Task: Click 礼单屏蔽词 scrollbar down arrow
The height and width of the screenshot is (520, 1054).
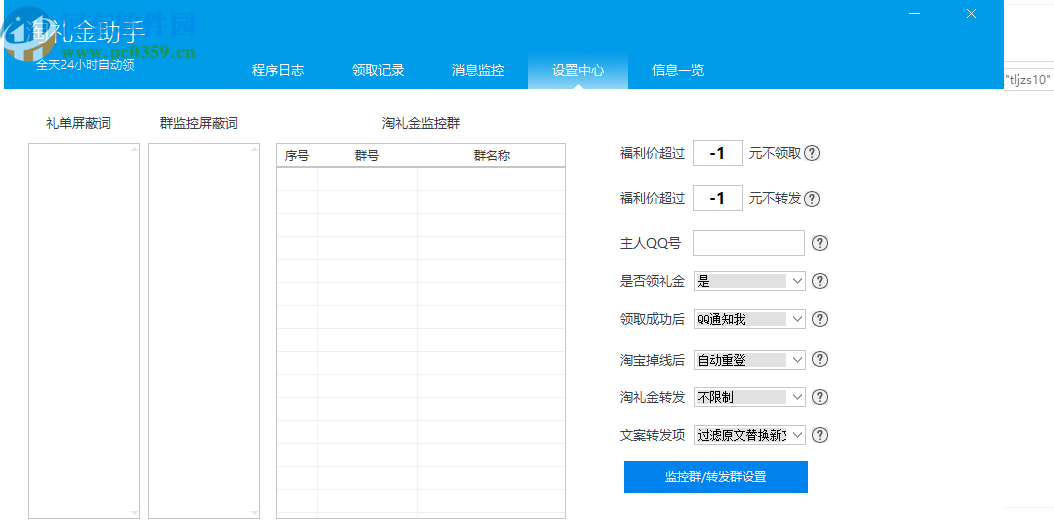Action: (134, 512)
